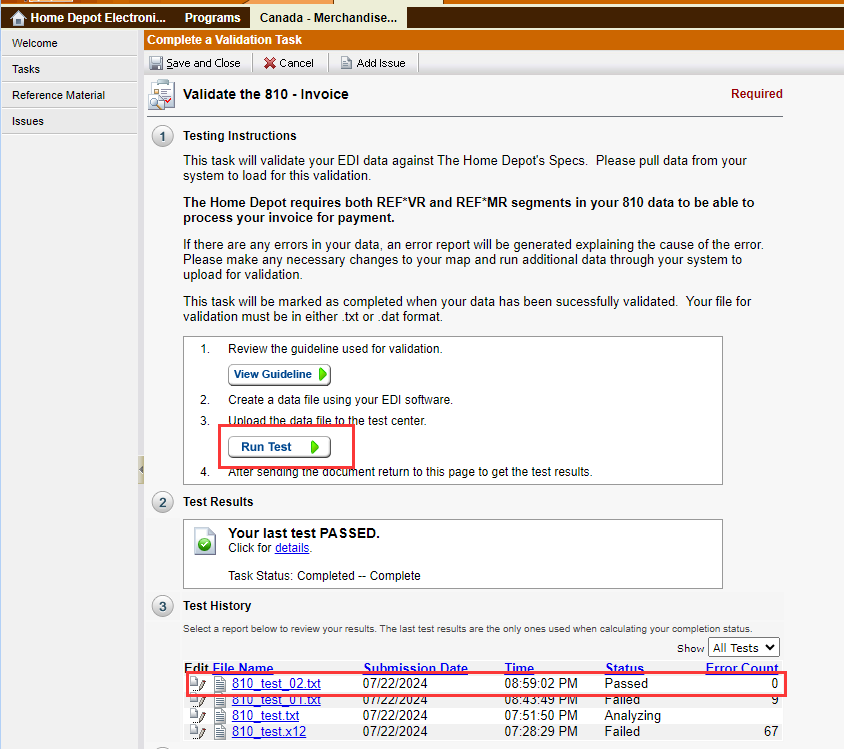Click the 08:59:02 PM time cell
The image size is (844, 749).
(541, 683)
